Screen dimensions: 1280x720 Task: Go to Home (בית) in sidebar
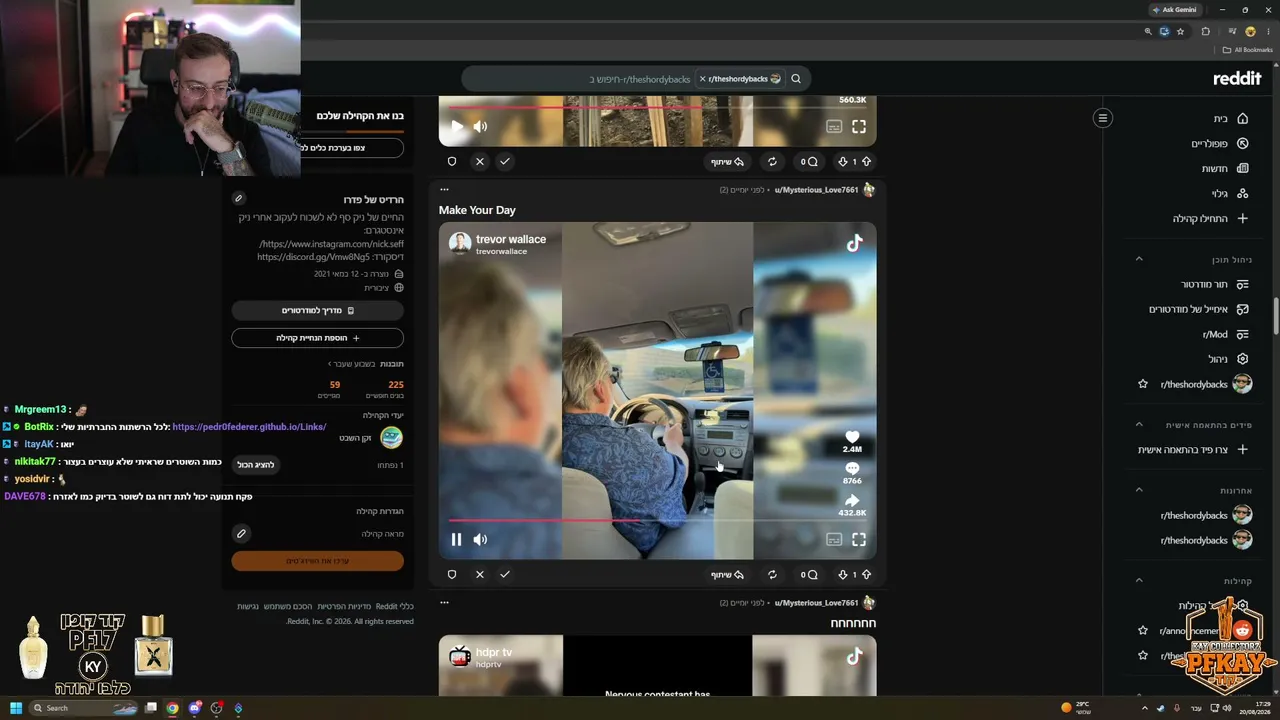point(1230,118)
